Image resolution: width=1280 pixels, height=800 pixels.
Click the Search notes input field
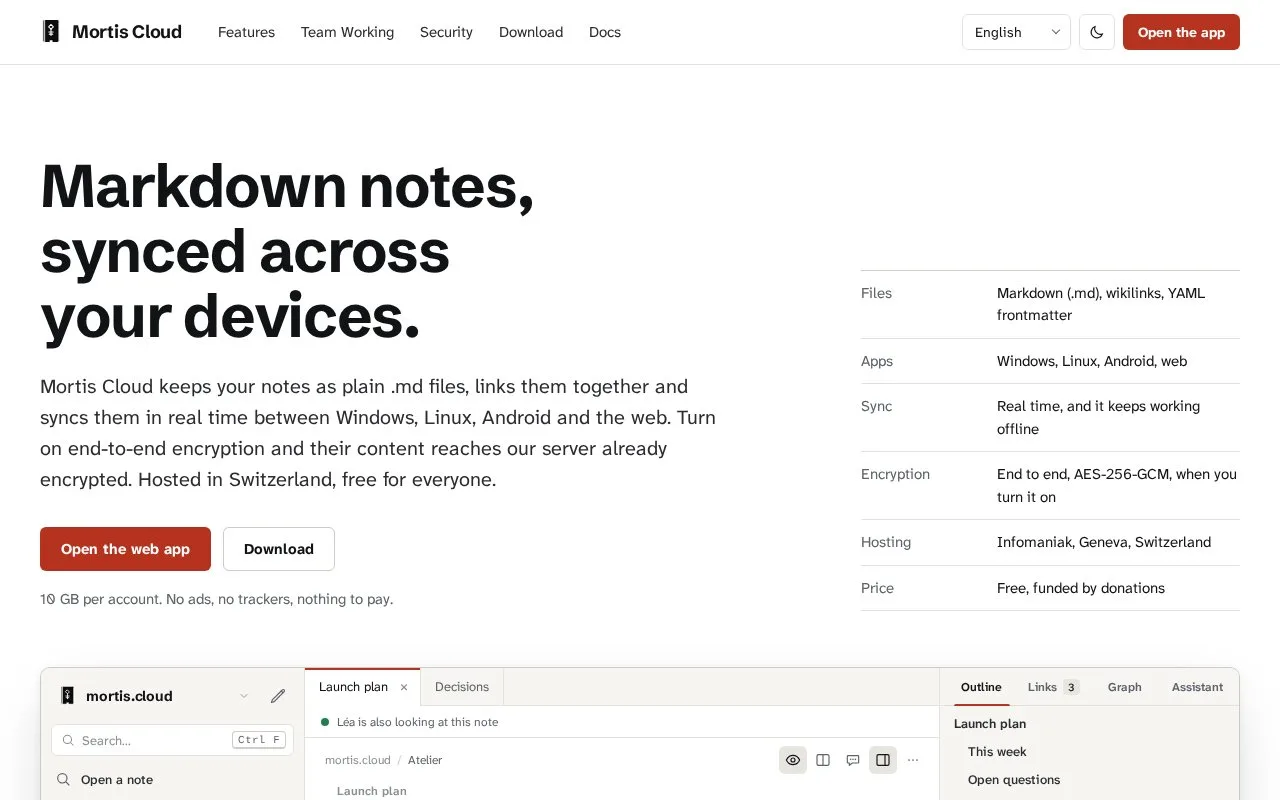tap(172, 740)
